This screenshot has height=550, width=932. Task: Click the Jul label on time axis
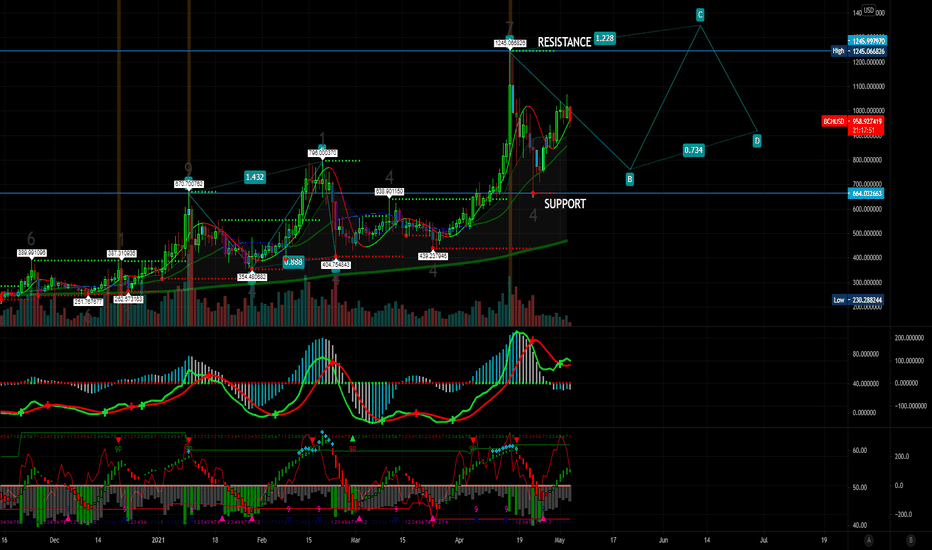[x=764, y=540]
